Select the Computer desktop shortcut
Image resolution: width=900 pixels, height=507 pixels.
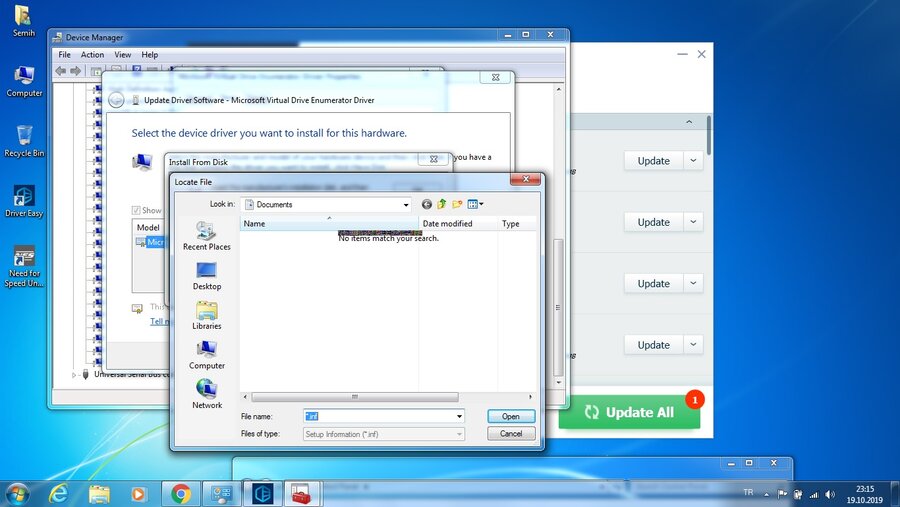coord(24,81)
